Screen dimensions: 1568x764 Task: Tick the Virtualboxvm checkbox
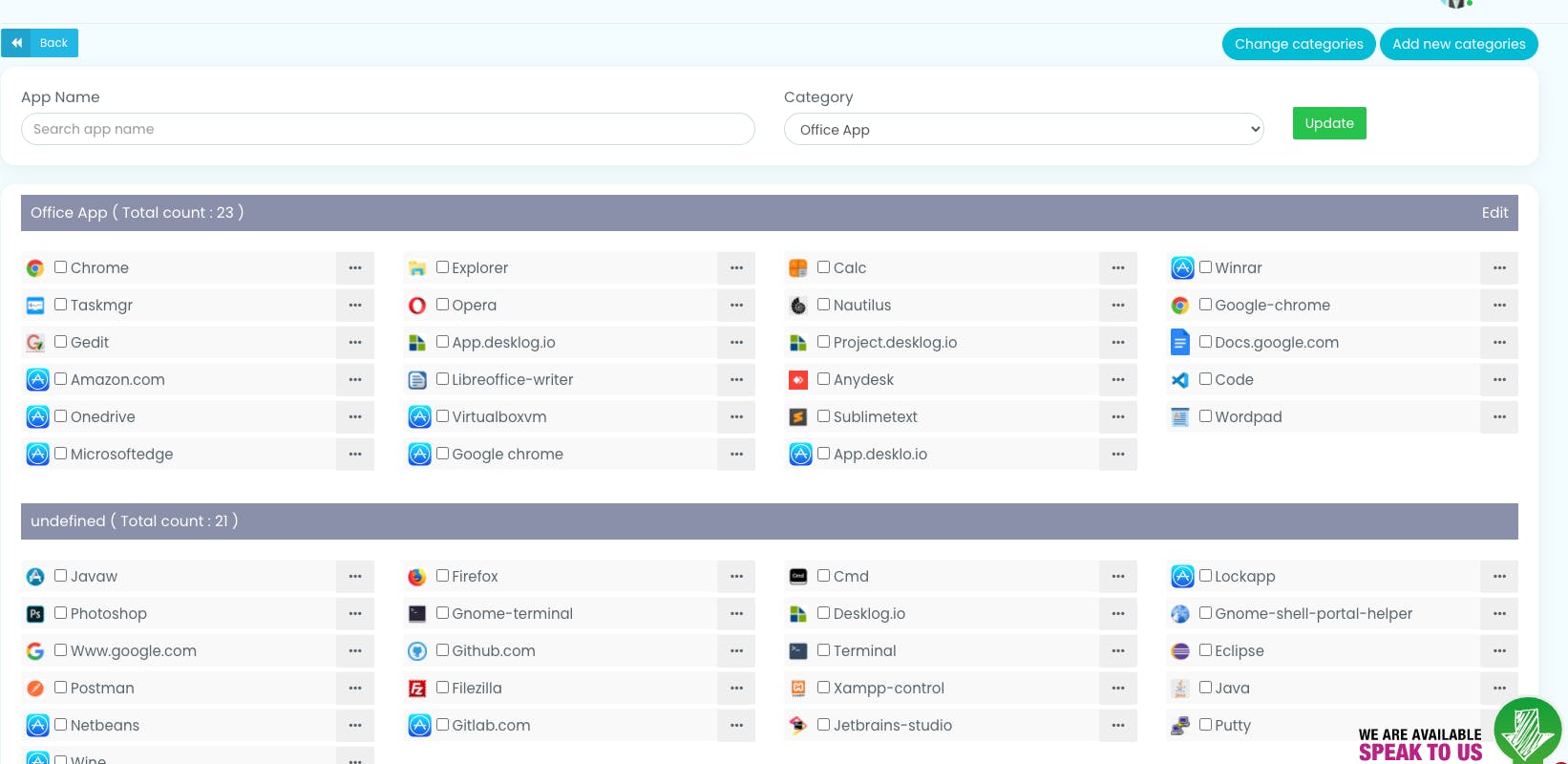(442, 416)
